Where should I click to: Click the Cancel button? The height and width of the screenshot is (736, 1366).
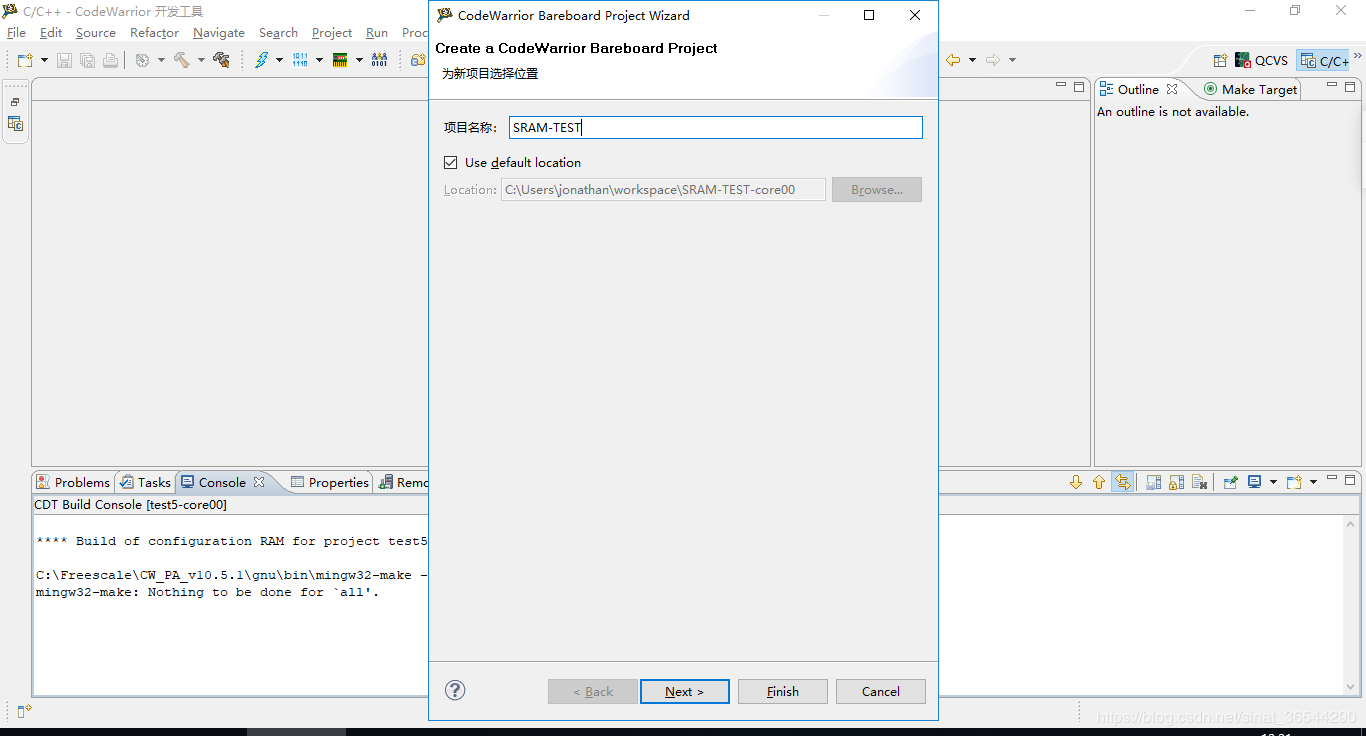[880, 691]
